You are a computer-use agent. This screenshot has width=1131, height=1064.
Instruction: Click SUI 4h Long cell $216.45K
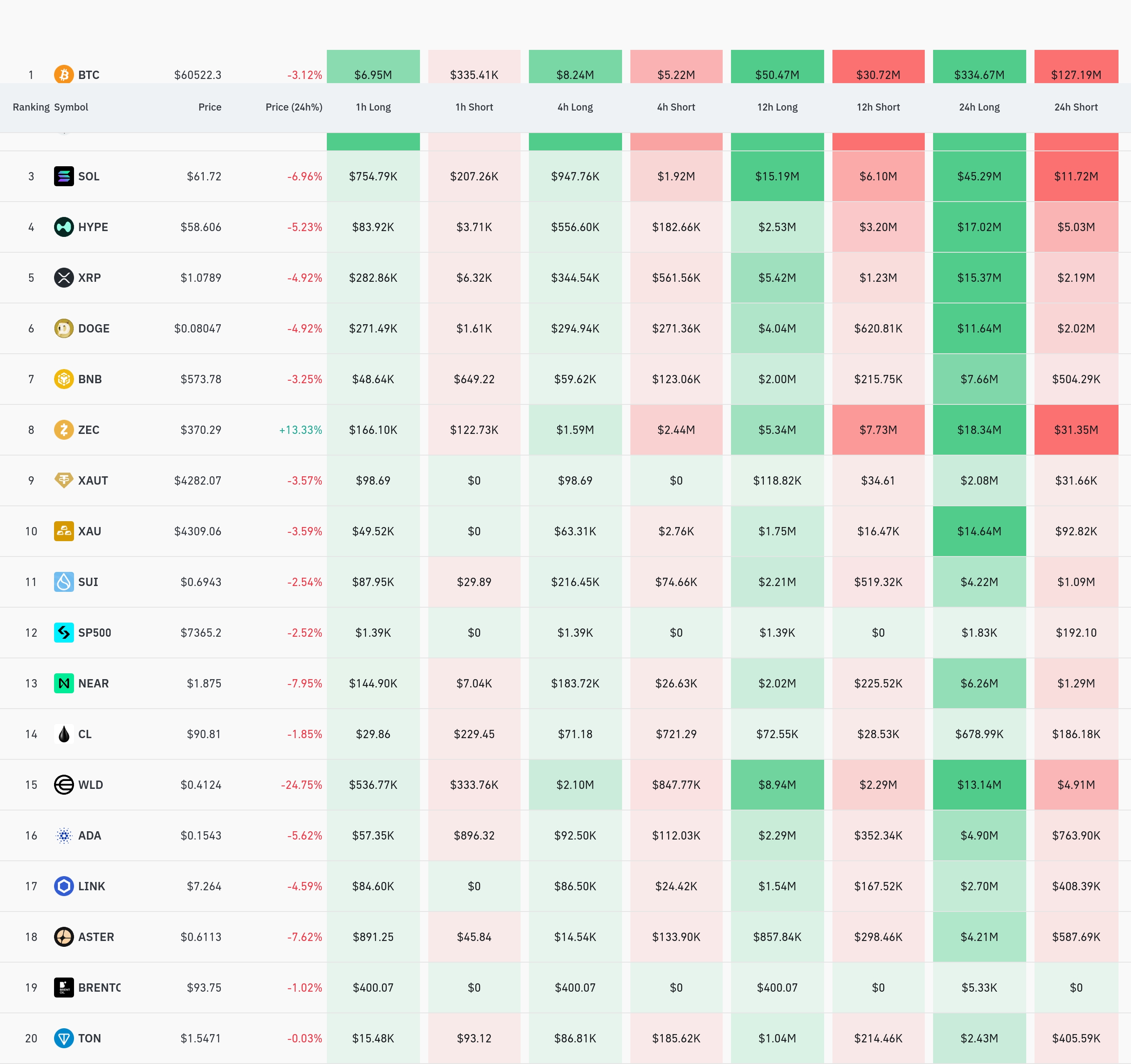[575, 582]
